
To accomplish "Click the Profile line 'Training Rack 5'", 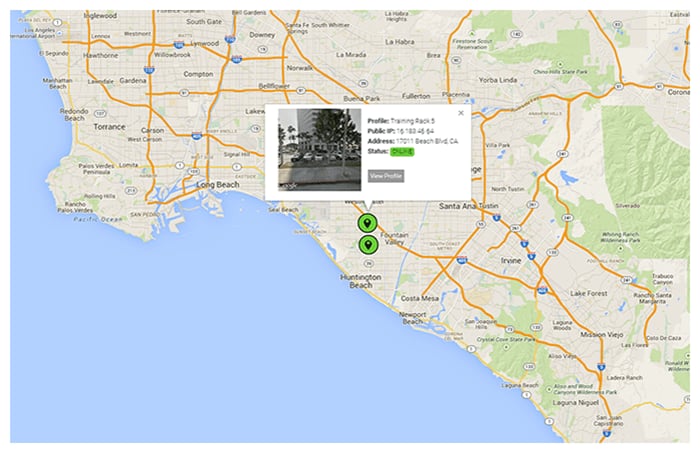I will click(x=401, y=121).
